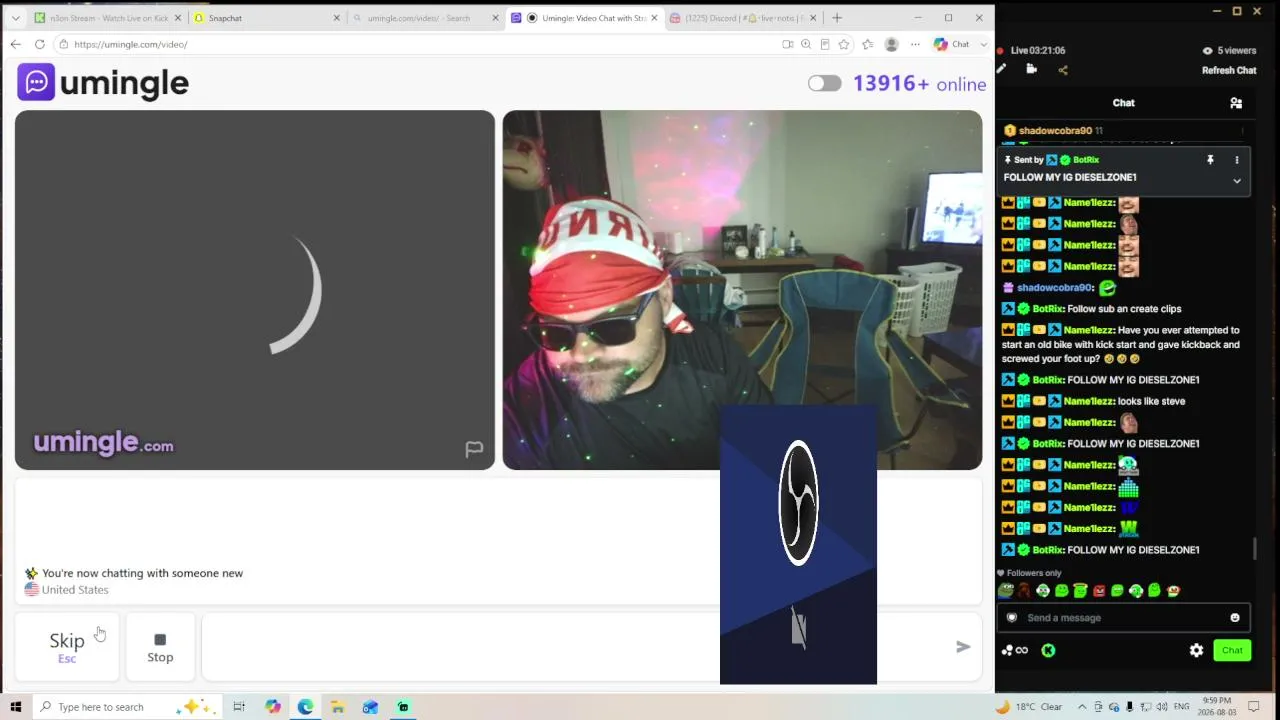Click the Chat header title

(1124, 103)
